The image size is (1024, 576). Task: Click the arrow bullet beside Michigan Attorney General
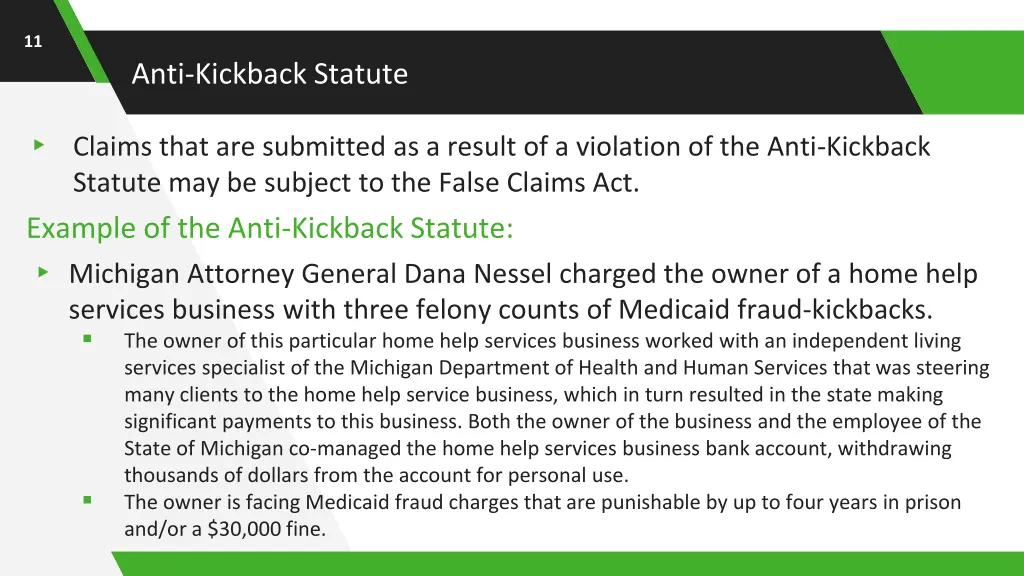43,272
